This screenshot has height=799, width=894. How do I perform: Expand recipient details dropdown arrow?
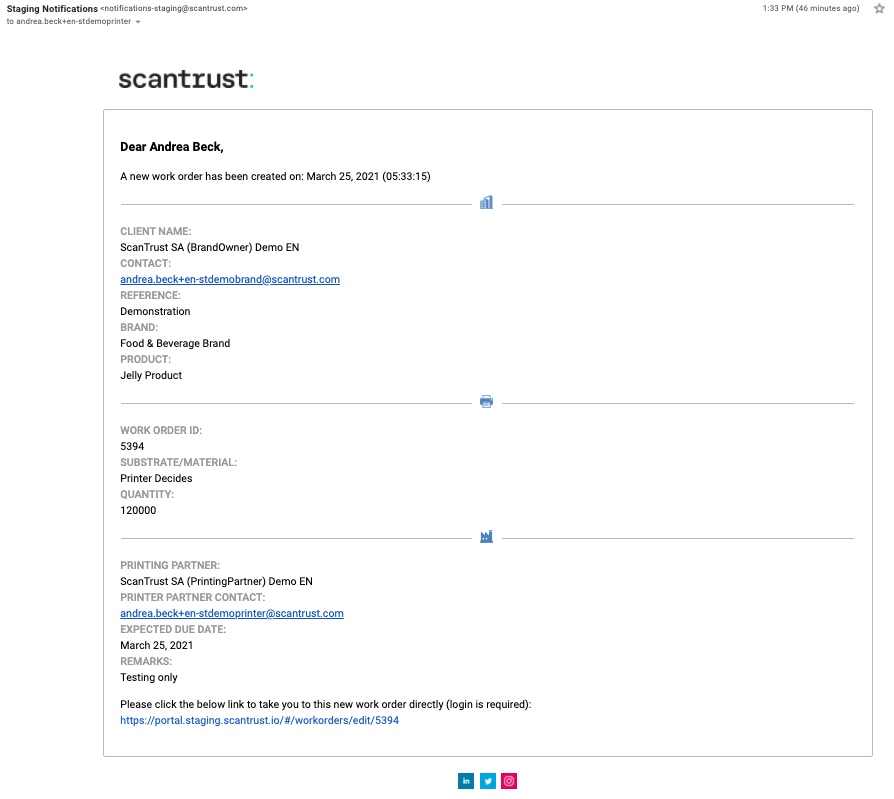(138, 22)
